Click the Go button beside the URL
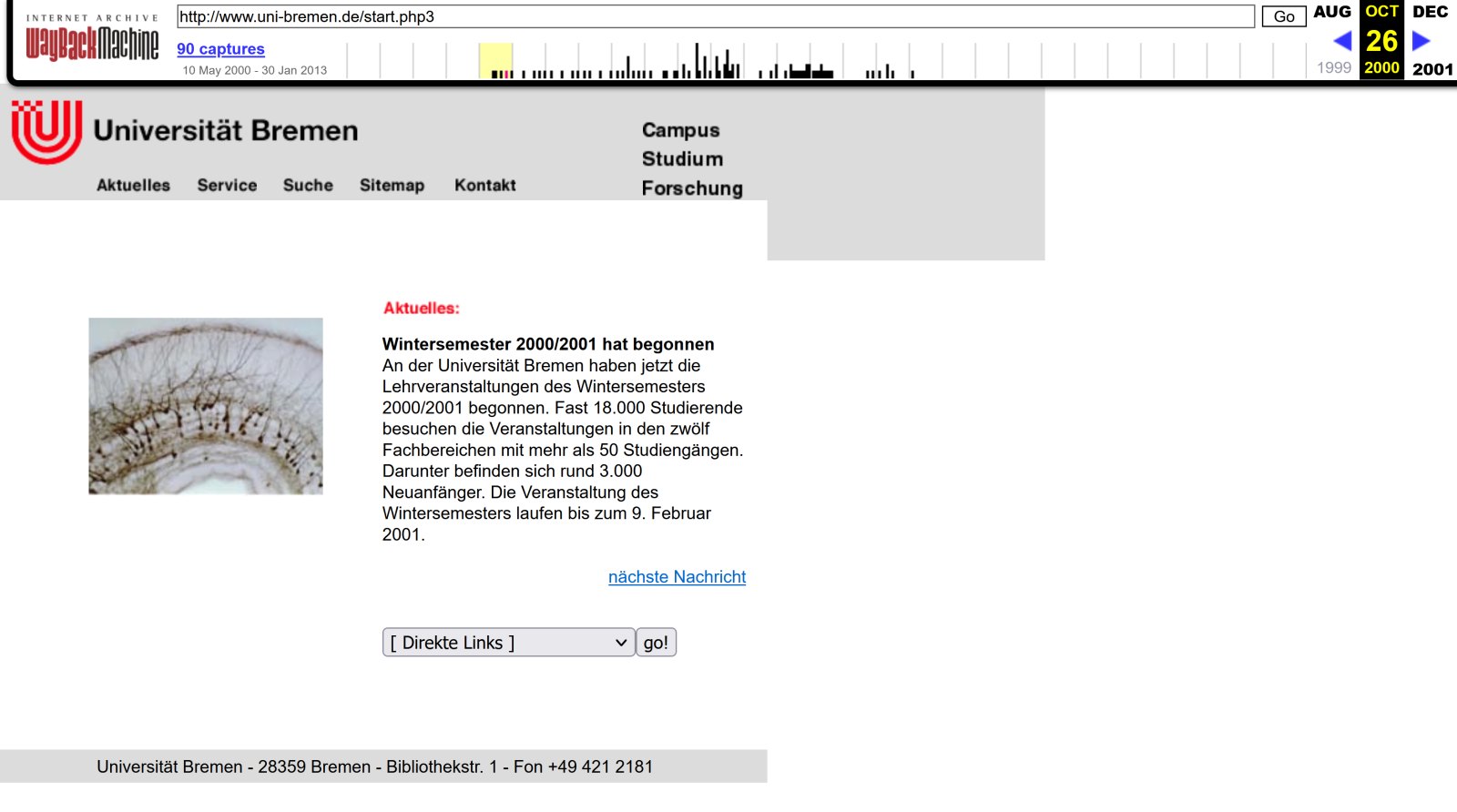Viewport: 1457px width, 812px height. (x=1284, y=16)
